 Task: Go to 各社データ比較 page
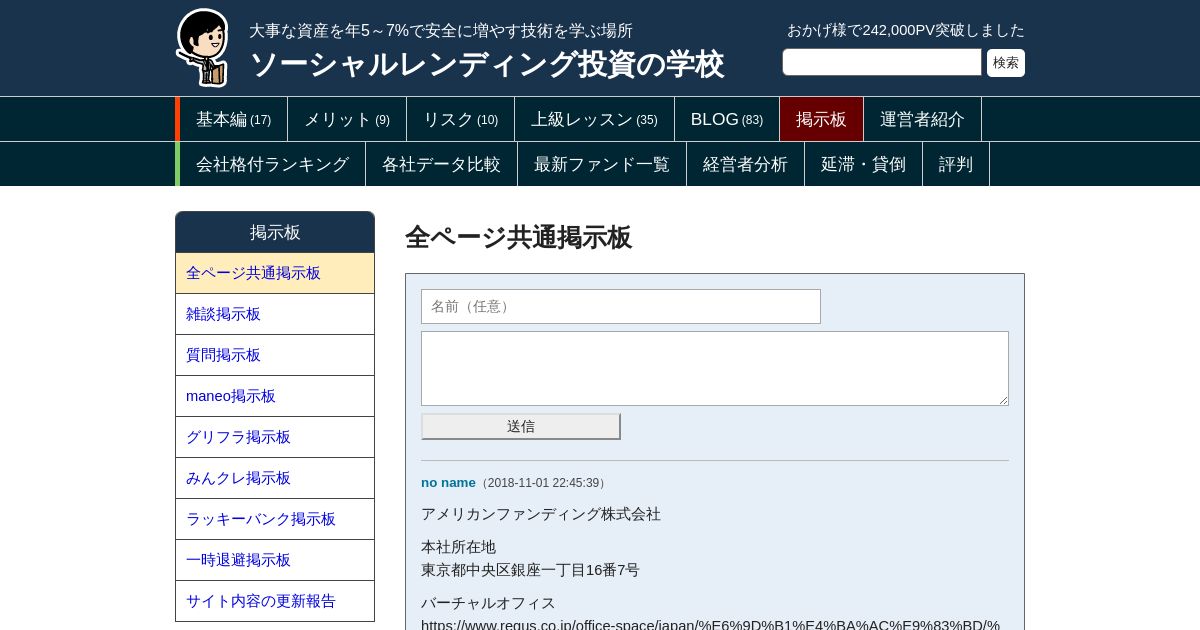441,164
